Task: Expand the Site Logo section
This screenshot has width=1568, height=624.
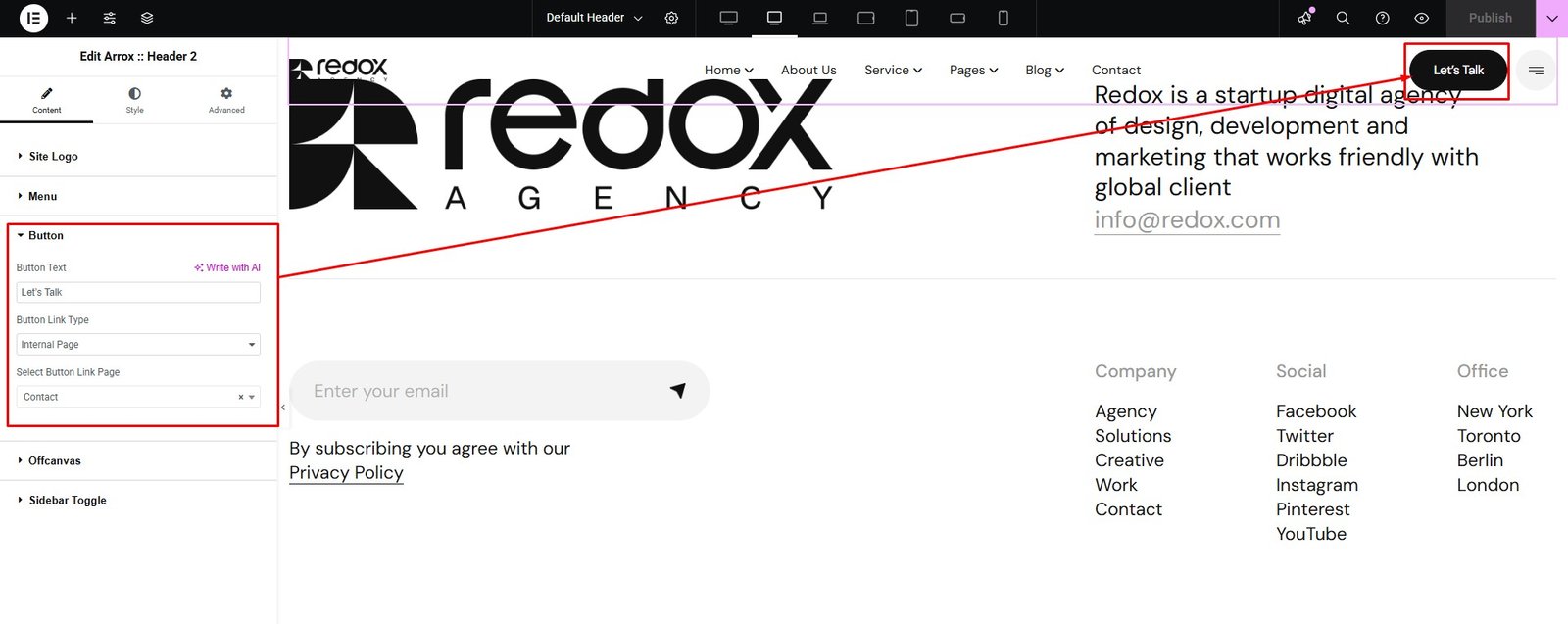Action: point(138,156)
